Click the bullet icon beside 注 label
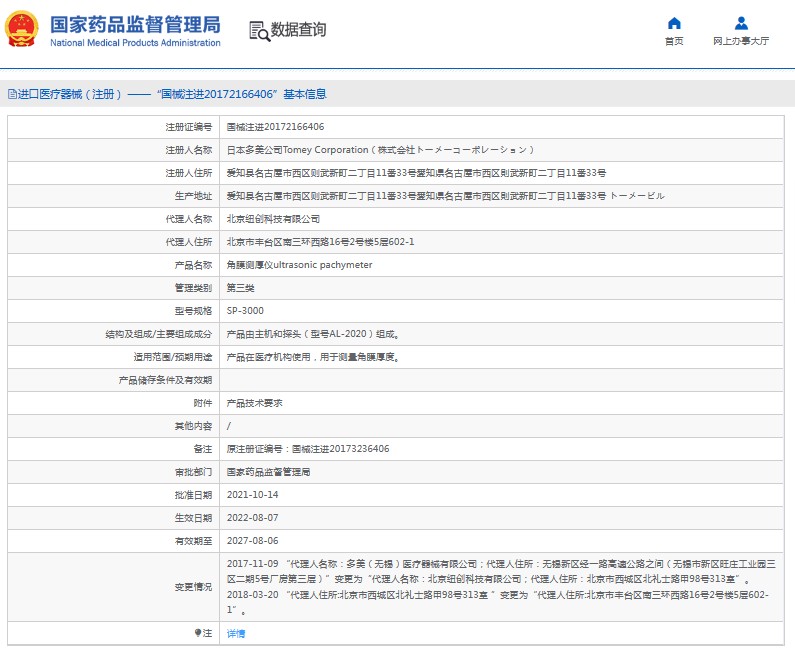The image size is (795, 651). 197,633
